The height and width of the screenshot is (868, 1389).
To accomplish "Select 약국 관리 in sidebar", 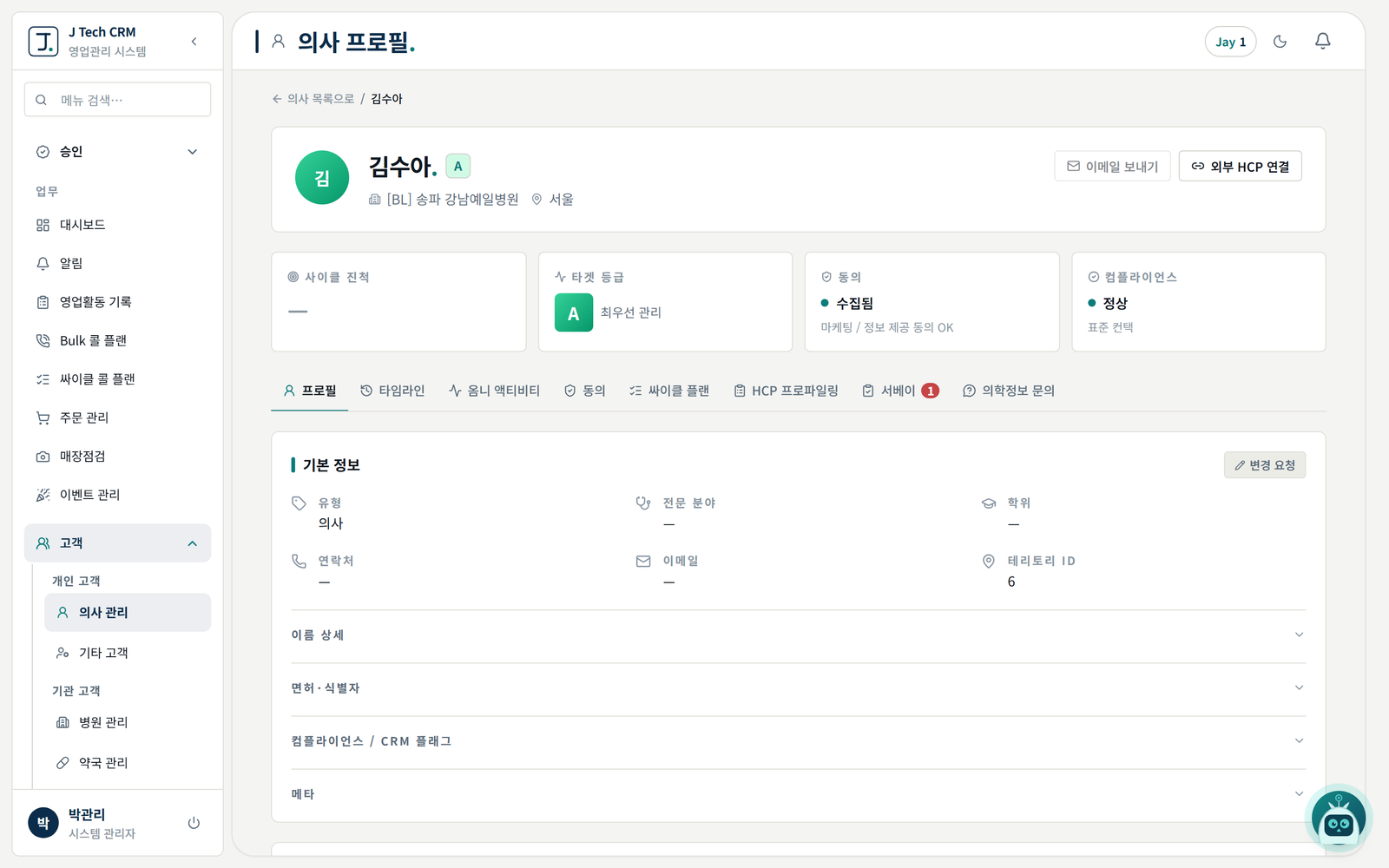I will [128, 763].
